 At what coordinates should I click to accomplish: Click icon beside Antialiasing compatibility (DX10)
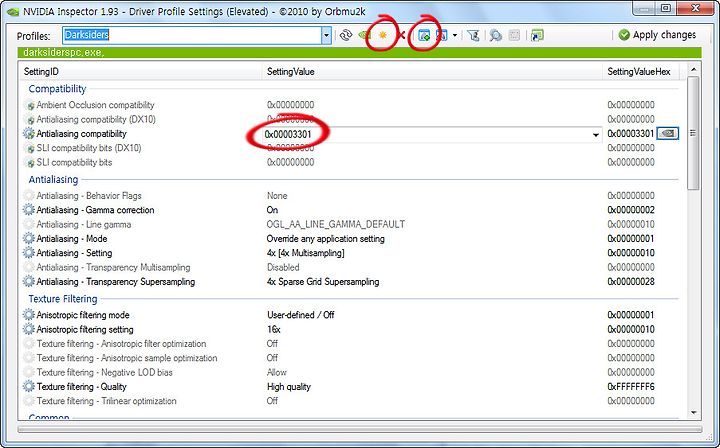pyautogui.click(x=29, y=119)
